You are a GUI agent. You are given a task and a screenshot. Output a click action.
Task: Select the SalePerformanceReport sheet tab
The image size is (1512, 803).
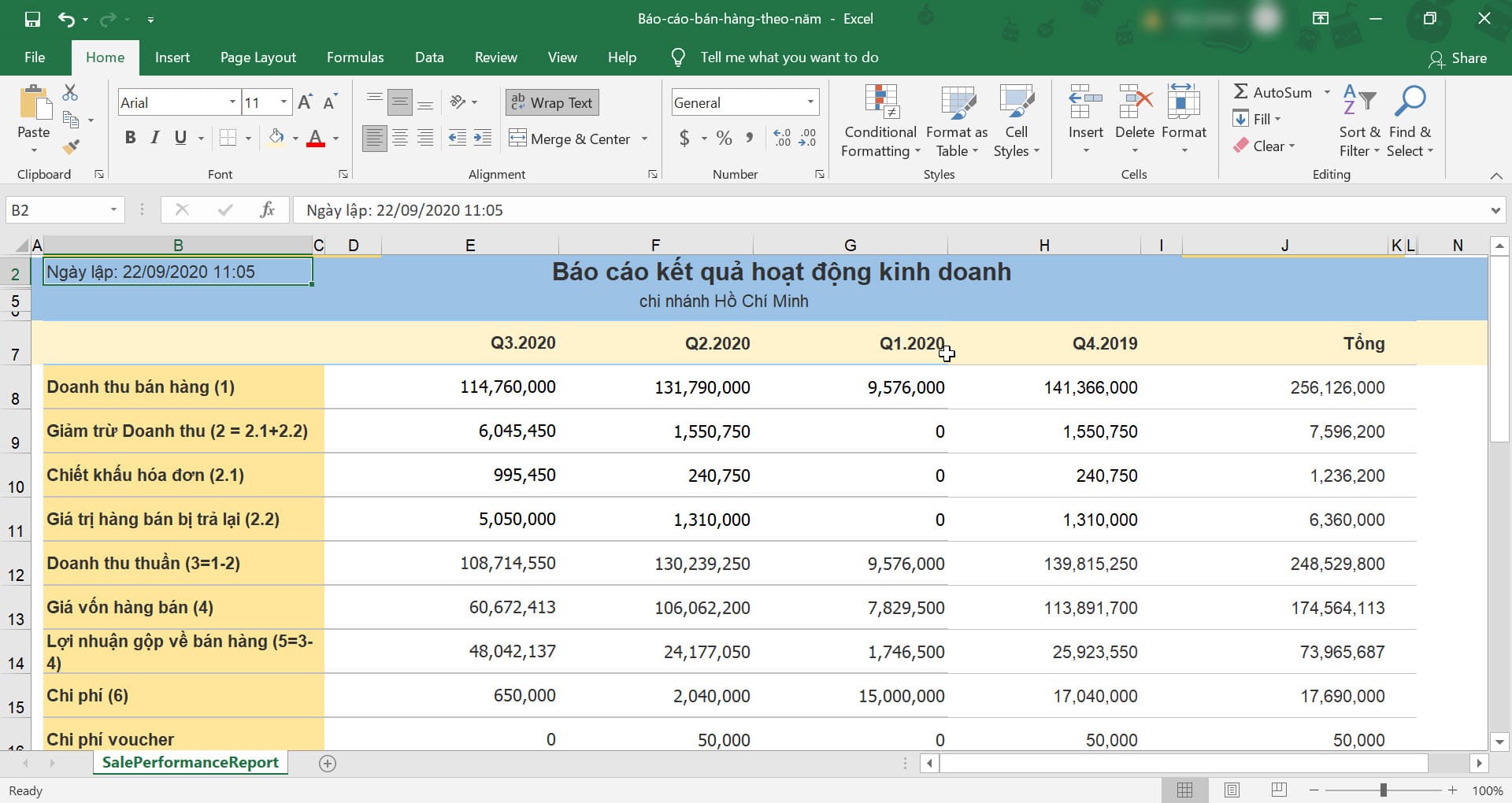click(x=190, y=762)
